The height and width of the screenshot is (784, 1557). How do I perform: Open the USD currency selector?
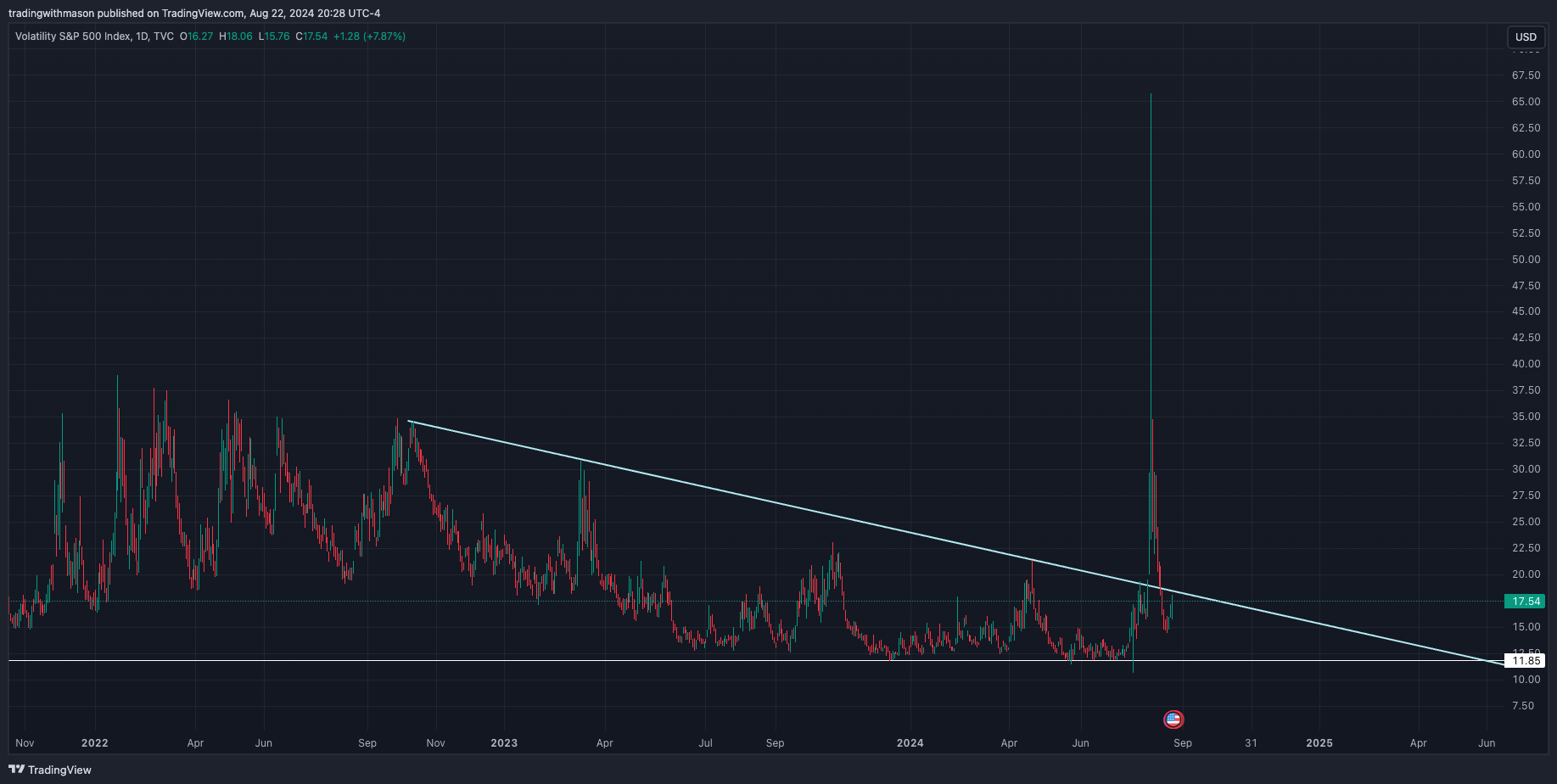(x=1526, y=36)
